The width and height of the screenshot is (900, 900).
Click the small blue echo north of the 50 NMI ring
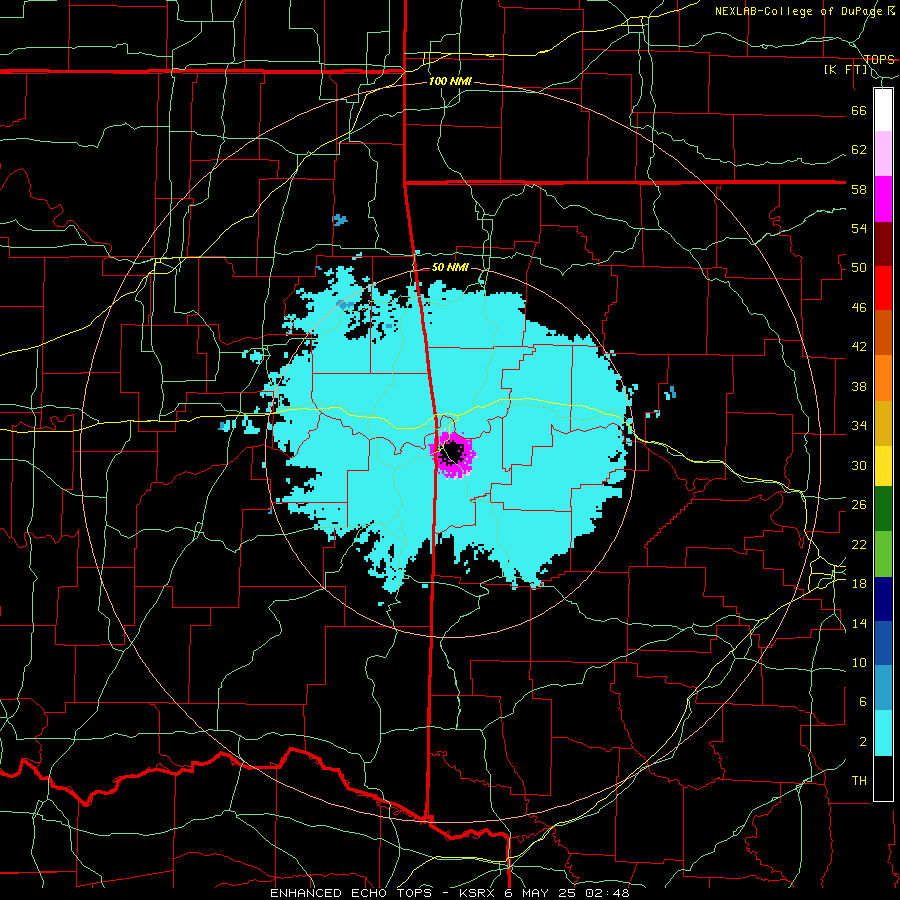pos(340,220)
